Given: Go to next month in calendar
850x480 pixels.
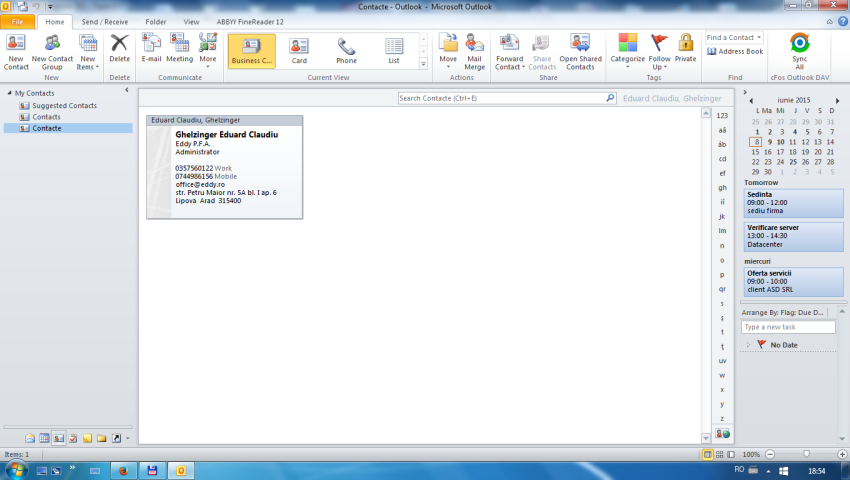Looking at the screenshot, I should tap(838, 100).
